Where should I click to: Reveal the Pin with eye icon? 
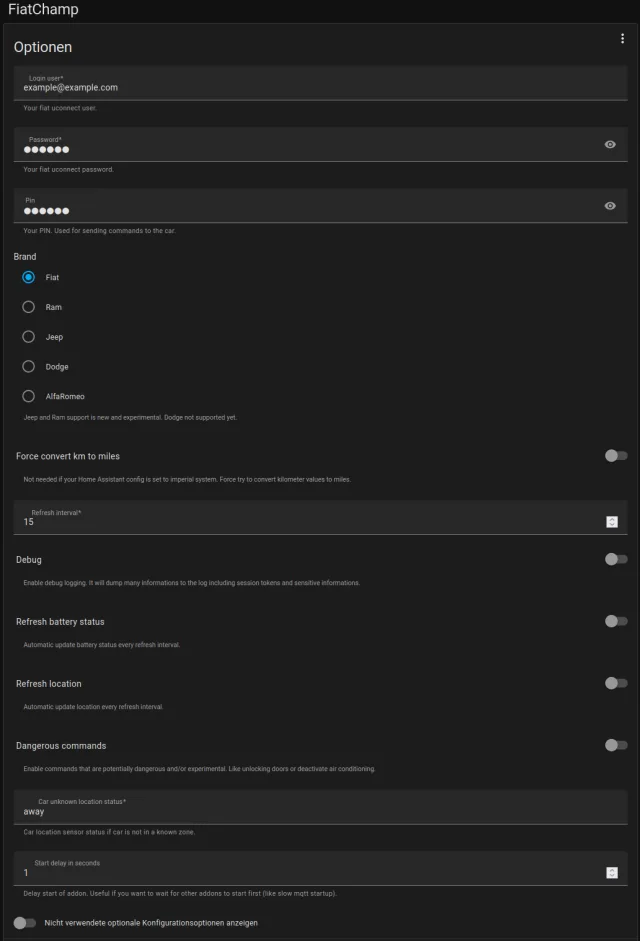click(x=610, y=206)
